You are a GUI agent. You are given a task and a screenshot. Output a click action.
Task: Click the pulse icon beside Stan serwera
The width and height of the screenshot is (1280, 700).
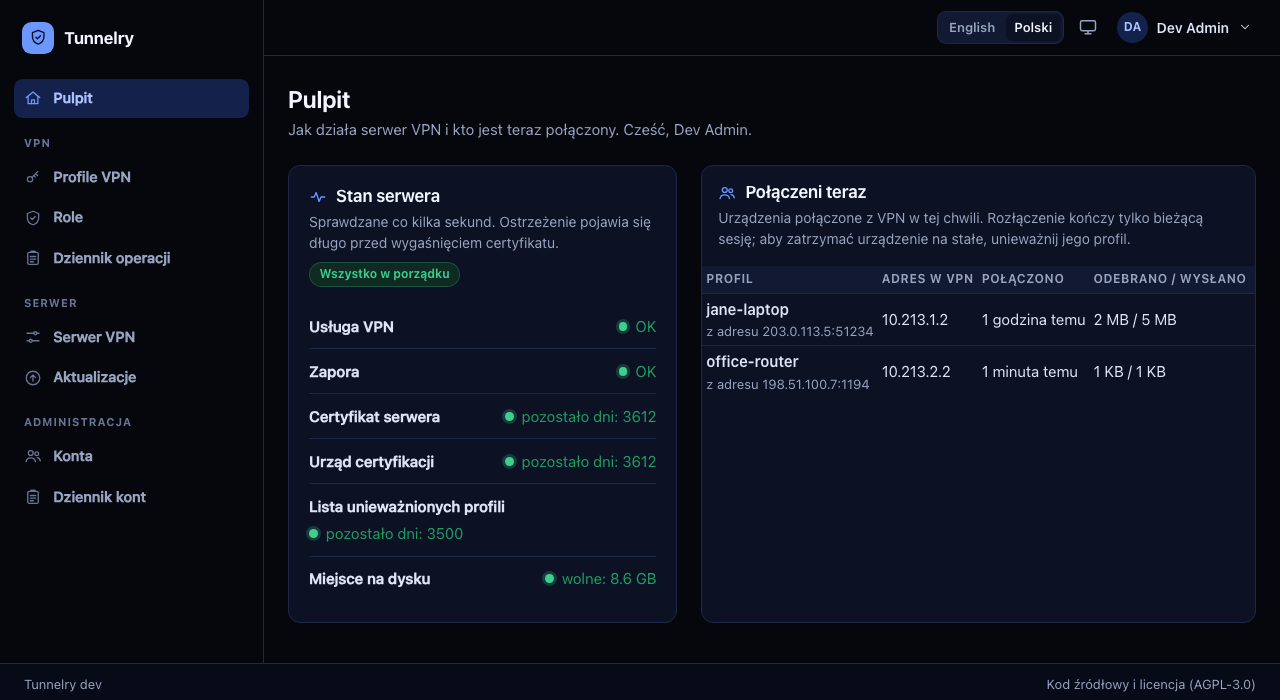pos(318,197)
